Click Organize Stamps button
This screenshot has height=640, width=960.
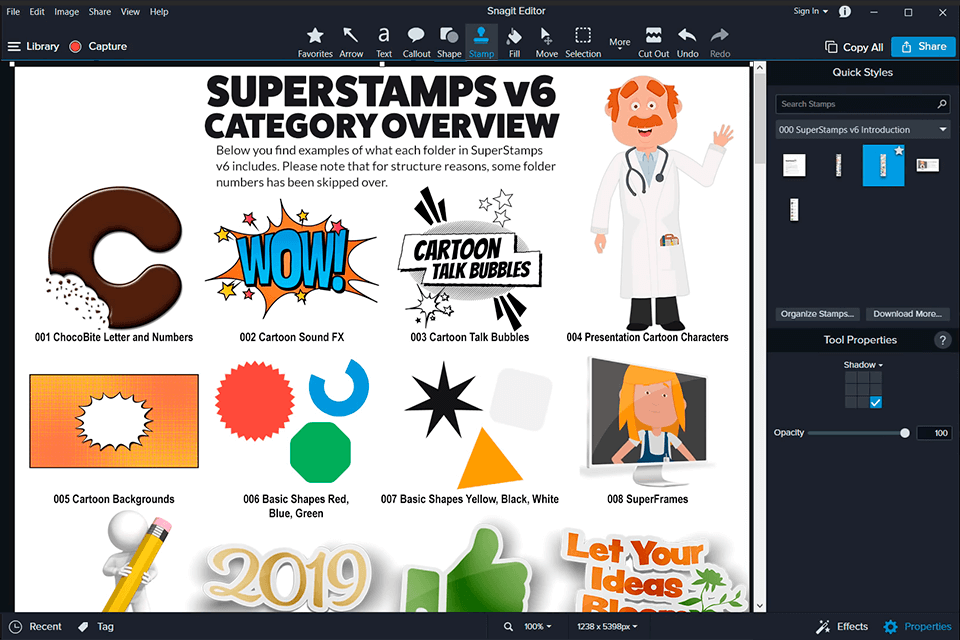817,314
